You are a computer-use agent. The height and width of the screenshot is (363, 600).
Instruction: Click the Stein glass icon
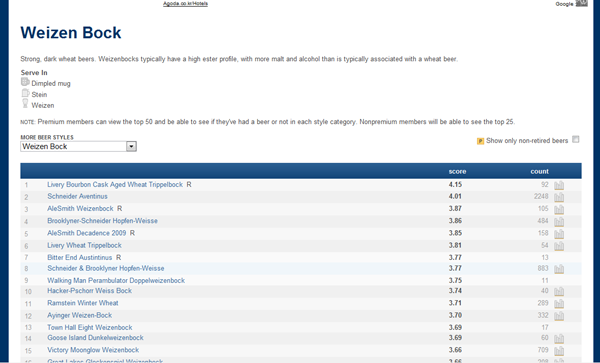coord(25,93)
